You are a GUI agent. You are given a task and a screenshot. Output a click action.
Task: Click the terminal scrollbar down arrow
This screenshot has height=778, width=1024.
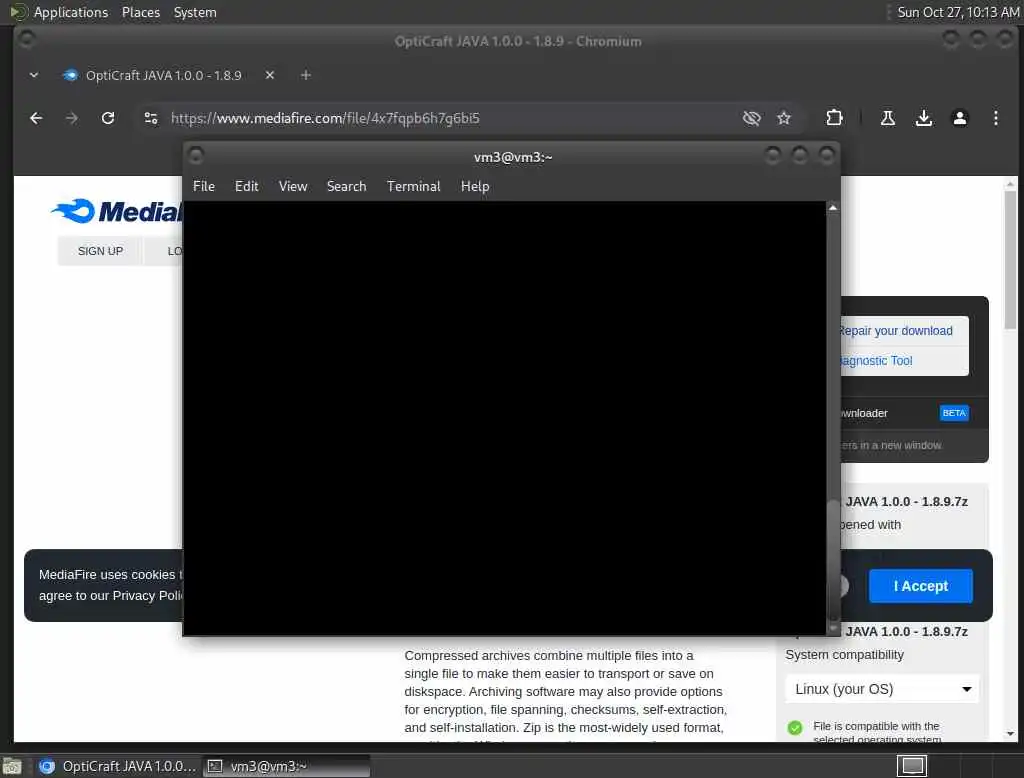pos(833,628)
